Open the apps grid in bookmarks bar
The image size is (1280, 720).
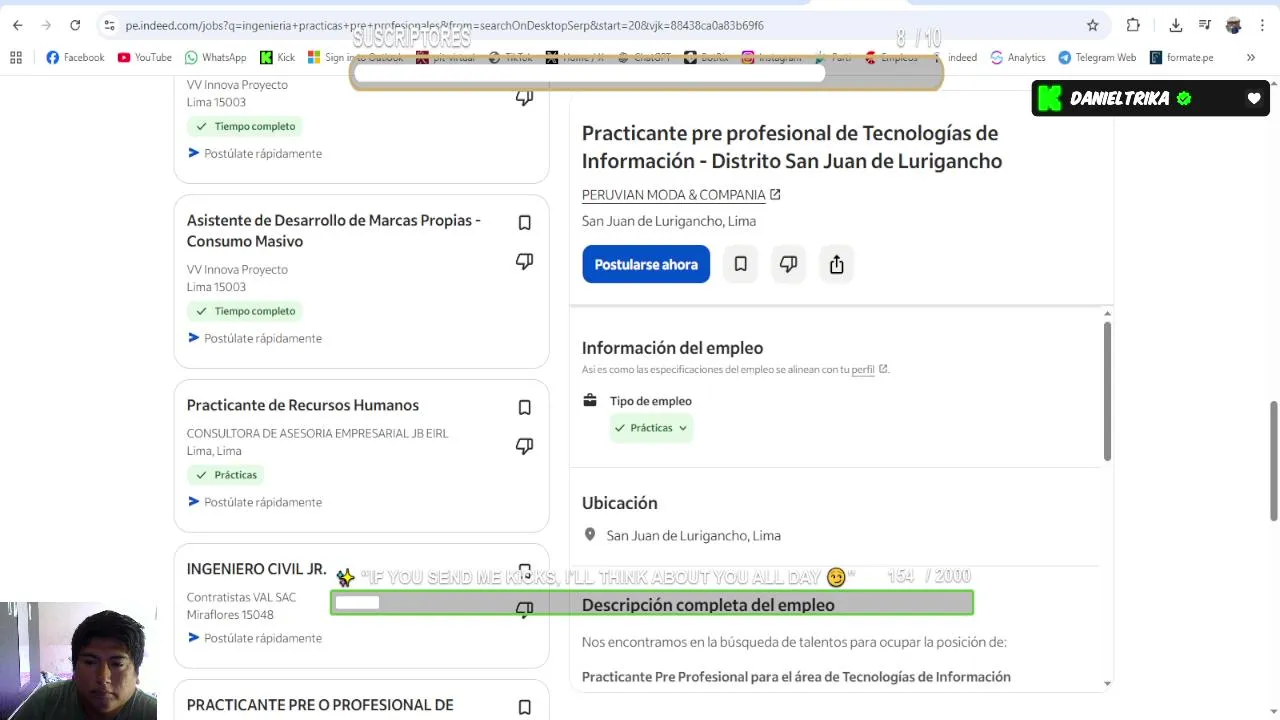pyautogui.click(x=16, y=57)
